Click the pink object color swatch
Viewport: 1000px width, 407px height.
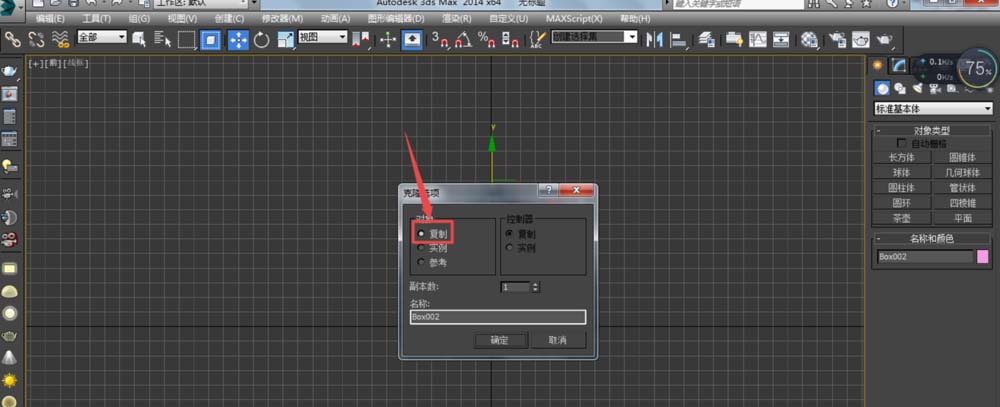[983, 257]
